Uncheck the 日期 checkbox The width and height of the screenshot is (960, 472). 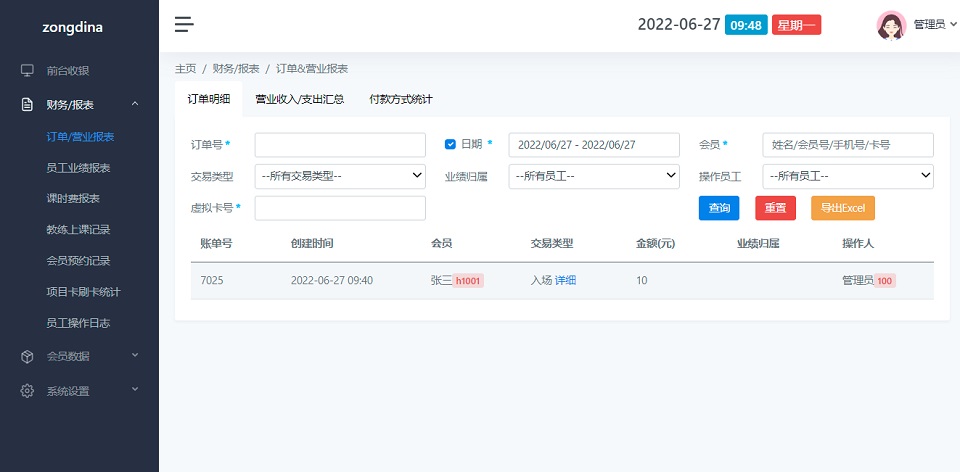tap(450, 144)
